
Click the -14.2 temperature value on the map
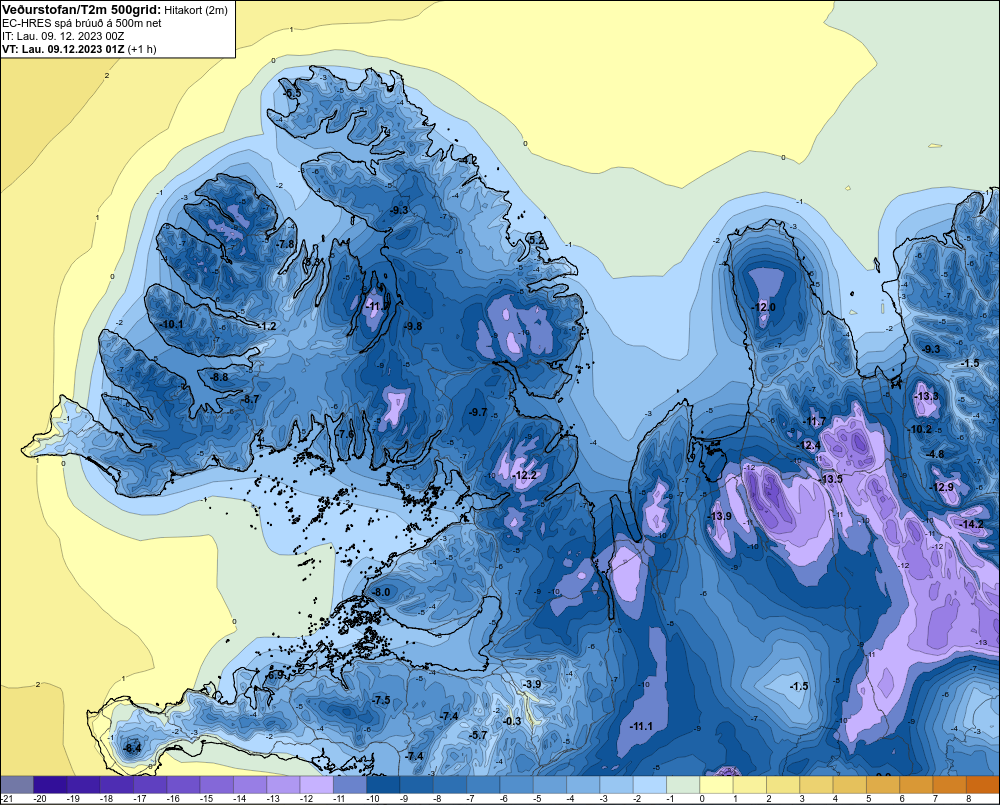tap(972, 524)
